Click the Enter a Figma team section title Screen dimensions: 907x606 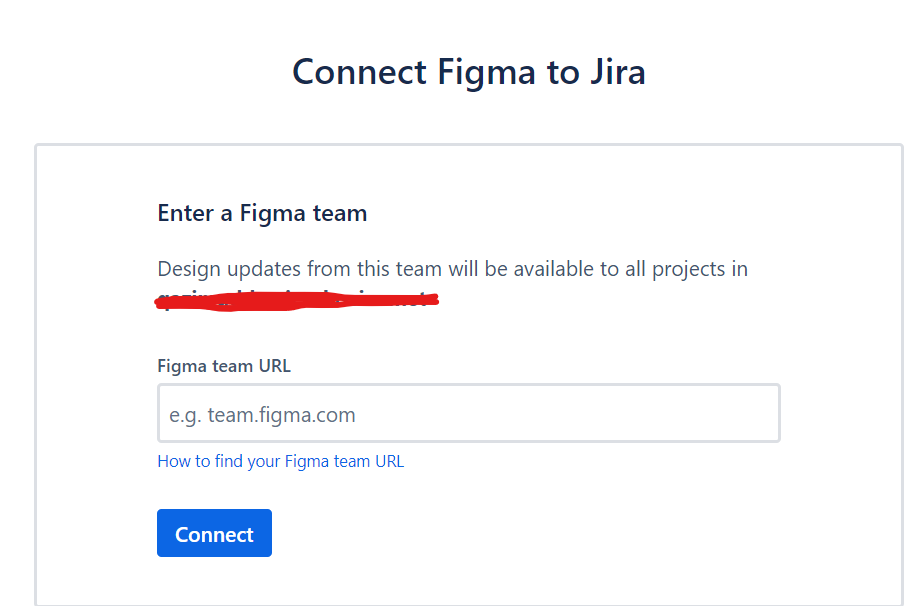[x=261, y=213]
